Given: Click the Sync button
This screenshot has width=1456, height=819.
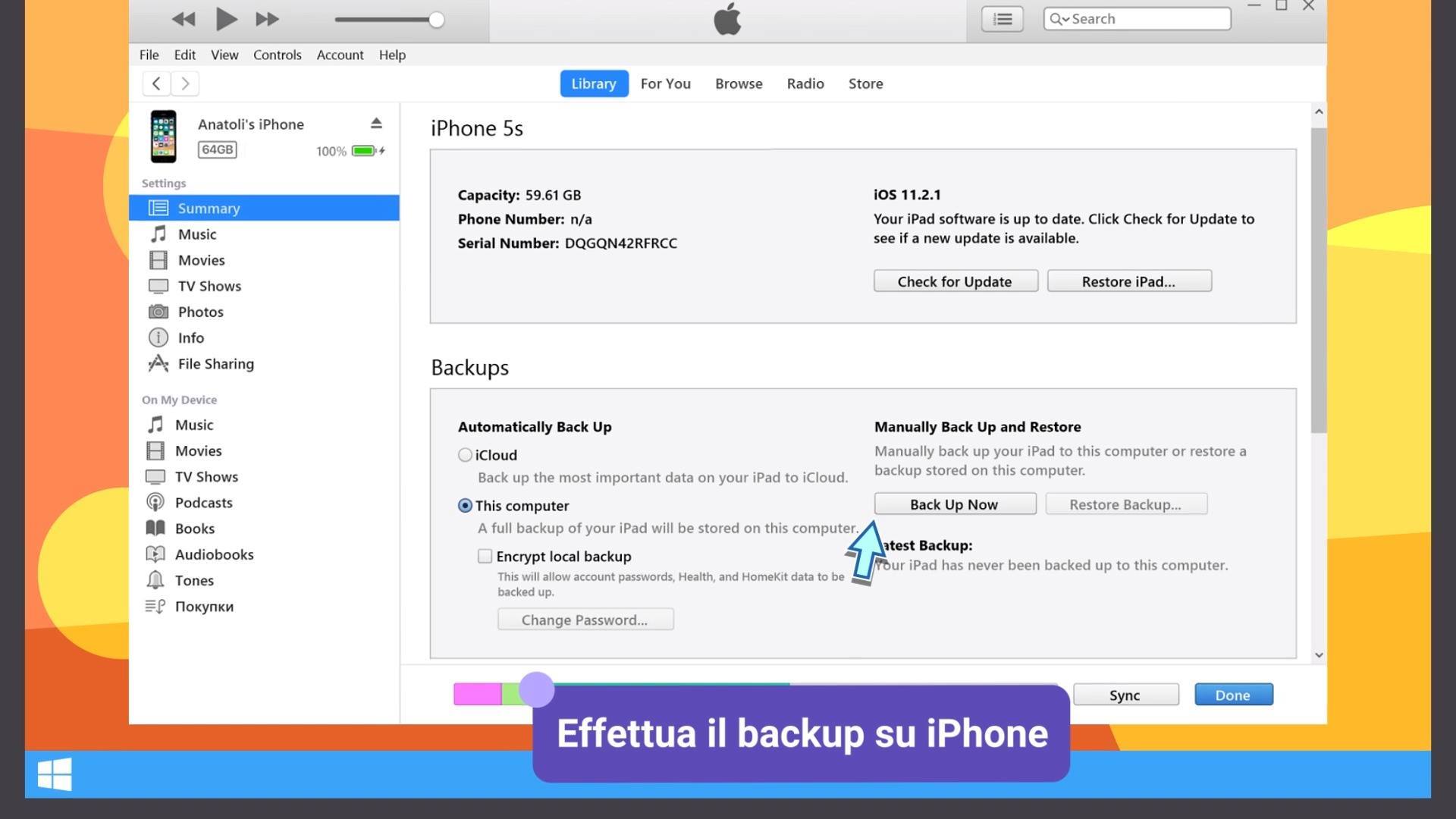Looking at the screenshot, I should [1125, 695].
